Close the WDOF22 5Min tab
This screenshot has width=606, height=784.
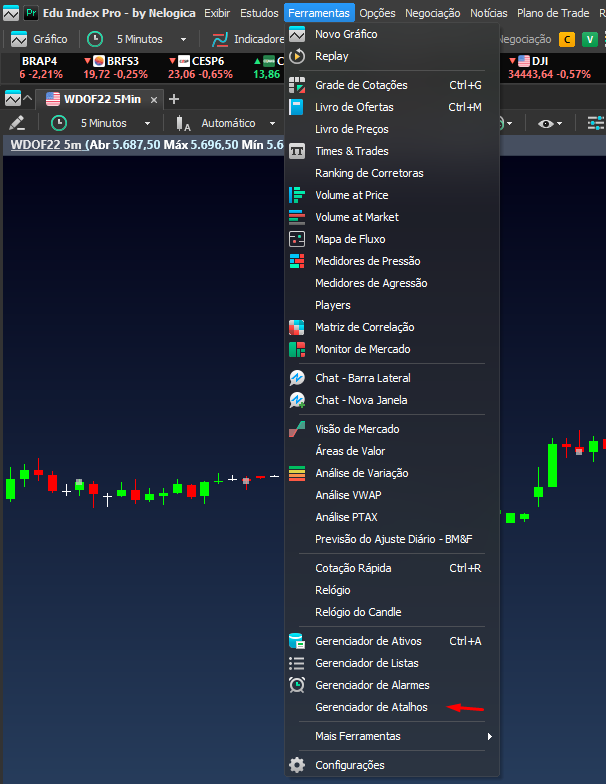click(x=154, y=100)
